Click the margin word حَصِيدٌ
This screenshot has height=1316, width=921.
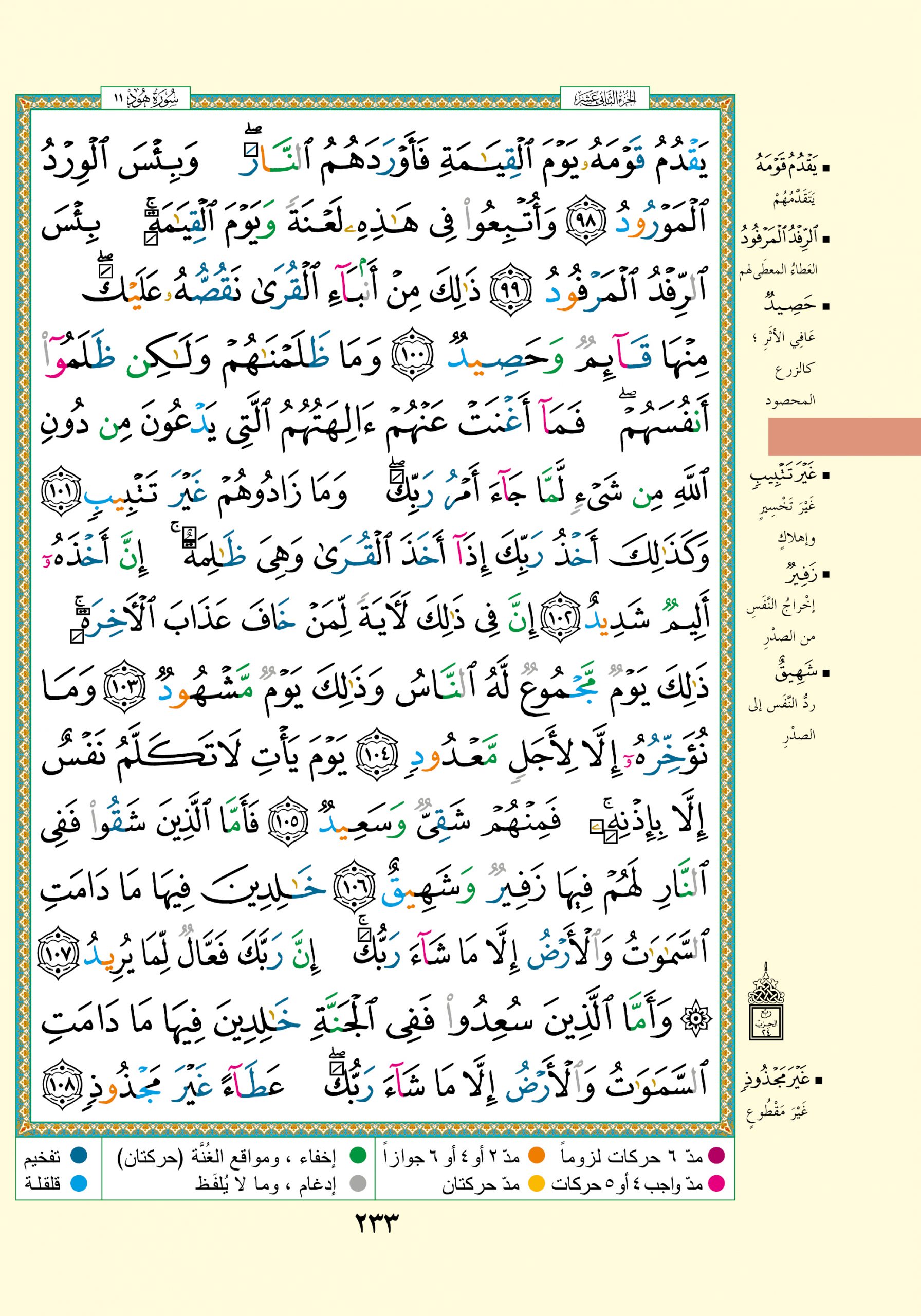pyautogui.click(x=793, y=304)
